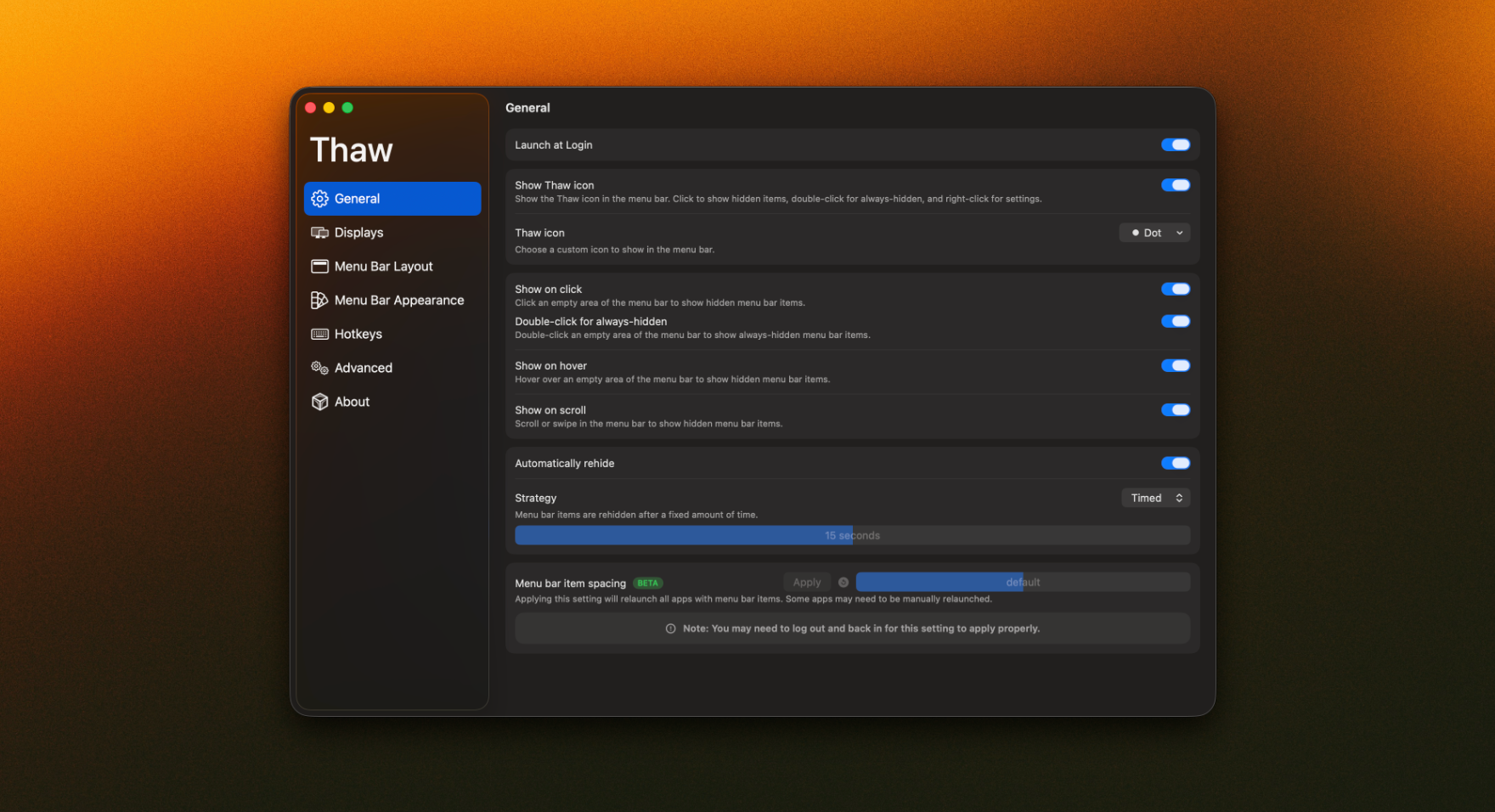The width and height of the screenshot is (1495, 812).
Task: Open the About page from sidebar
Action: (351, 401)
